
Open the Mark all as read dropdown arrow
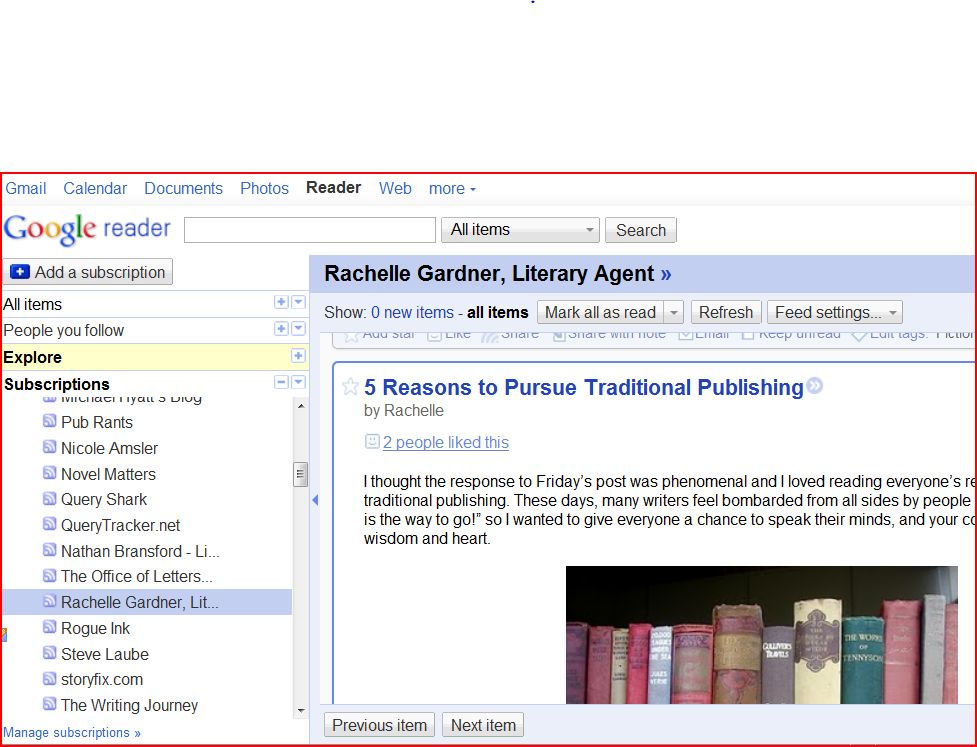pyautogui.click(x=674, y=313)
